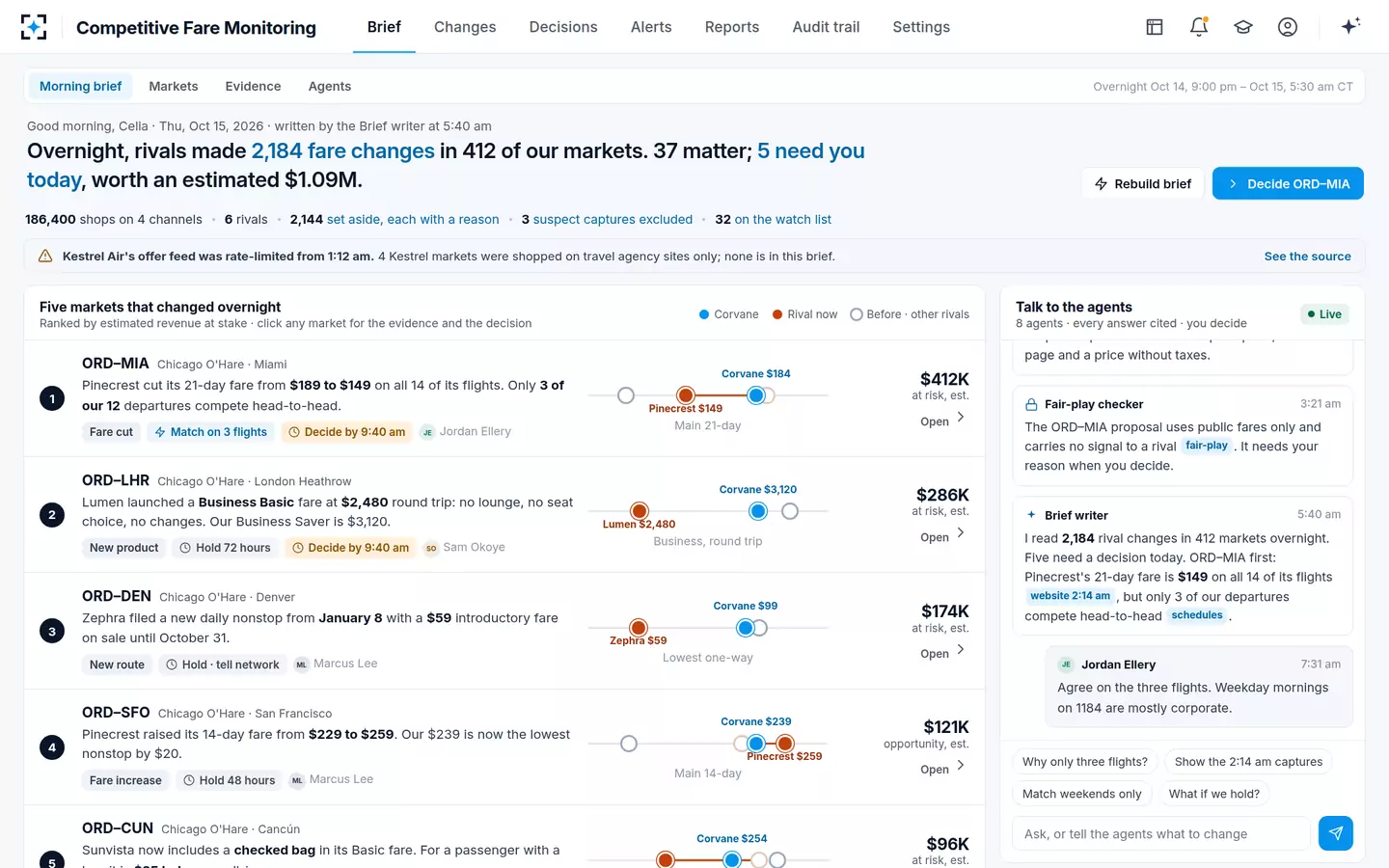Click the website 2:14 am citation chip
This screenshot has height=868, width=1389.
coord(1070,596)
